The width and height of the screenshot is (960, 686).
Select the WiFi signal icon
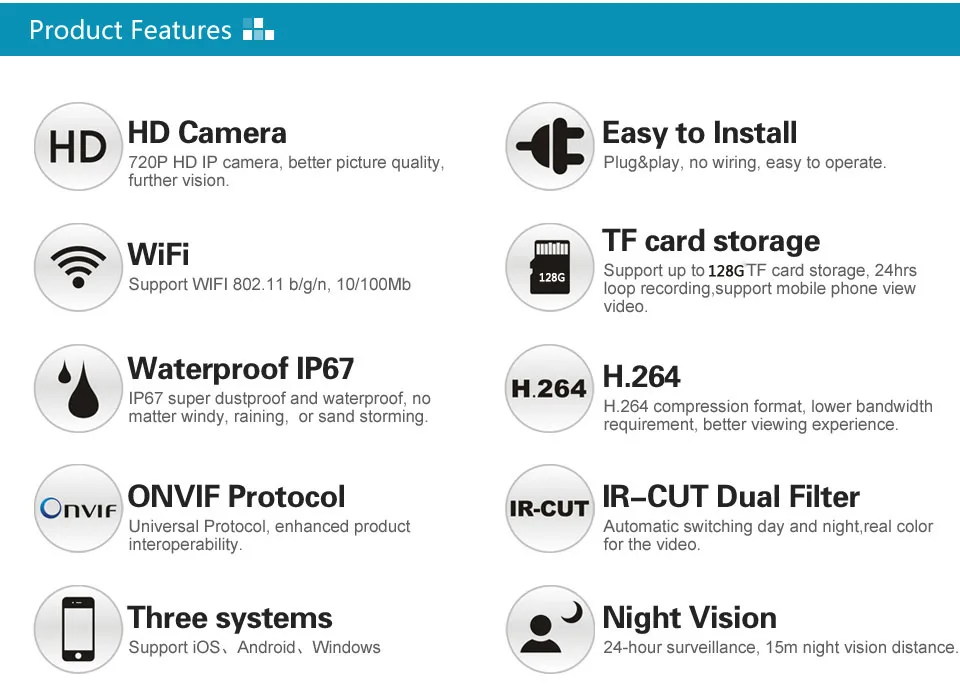78,267
